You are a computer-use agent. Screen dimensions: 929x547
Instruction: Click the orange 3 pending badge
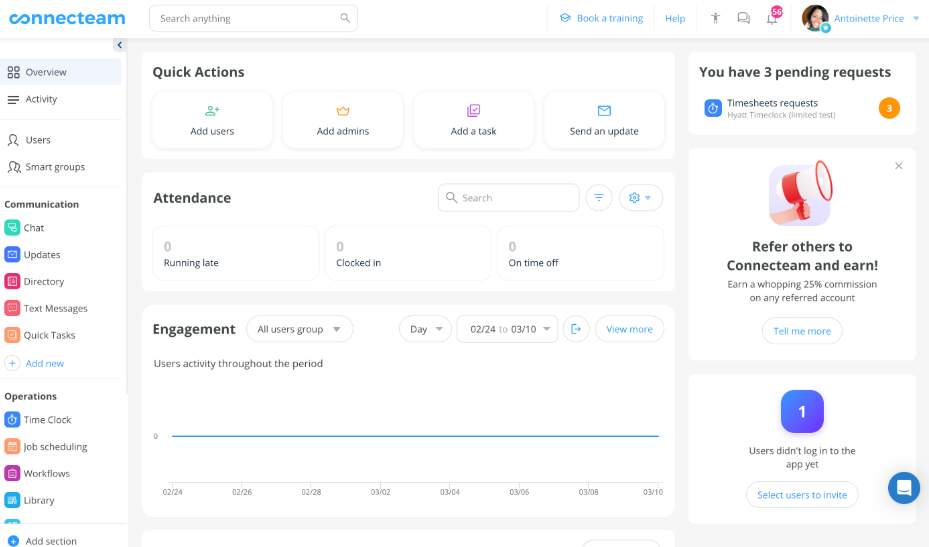click(889, 108)
